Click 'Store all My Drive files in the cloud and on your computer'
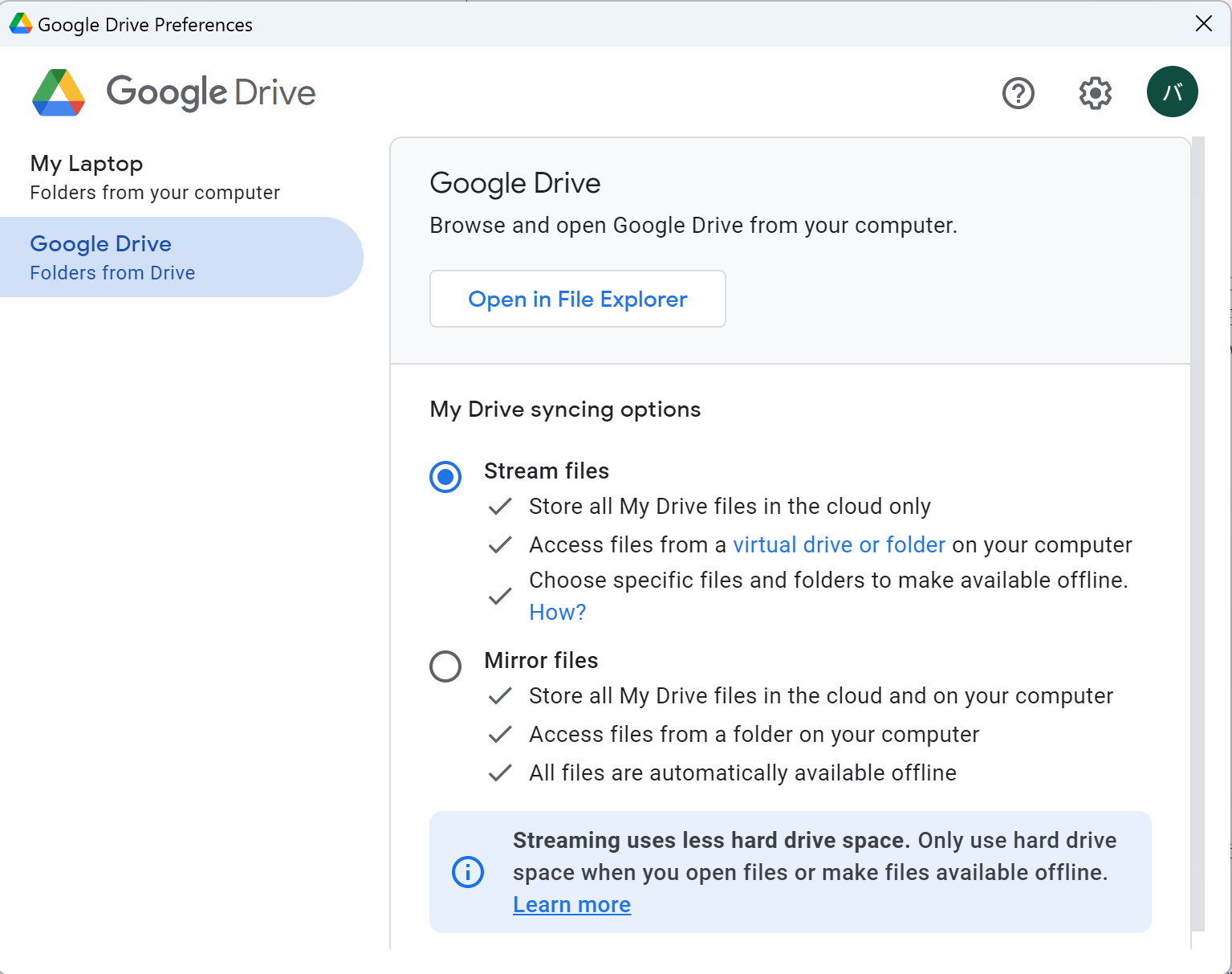1232x974 pixels. pos(821,696)
